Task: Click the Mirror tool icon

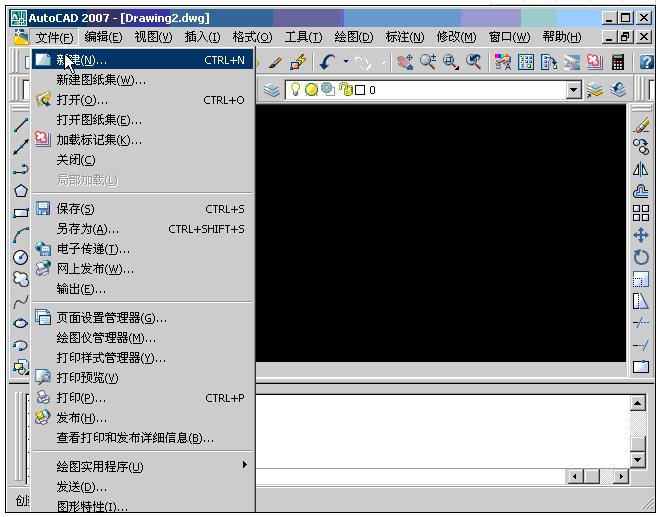Action: point(641,169)
